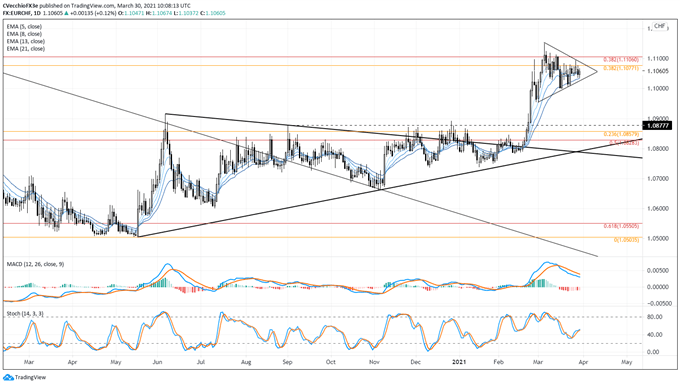Select the EMA (5, close) indicator label

(24, 26)
